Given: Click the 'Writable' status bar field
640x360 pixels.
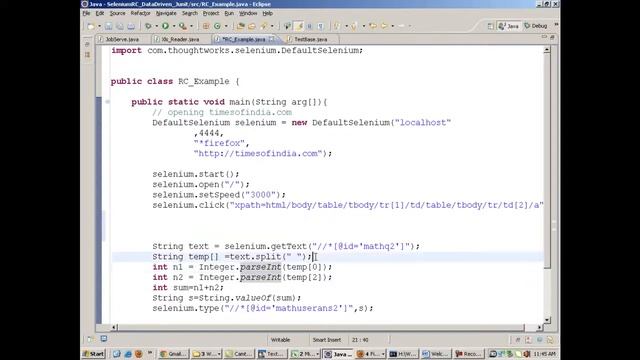Looking at the screenshot, I should 281,340.
